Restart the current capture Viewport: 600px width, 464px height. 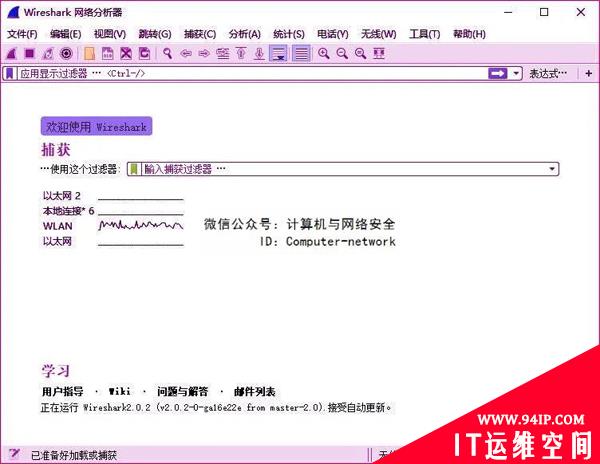48,54
